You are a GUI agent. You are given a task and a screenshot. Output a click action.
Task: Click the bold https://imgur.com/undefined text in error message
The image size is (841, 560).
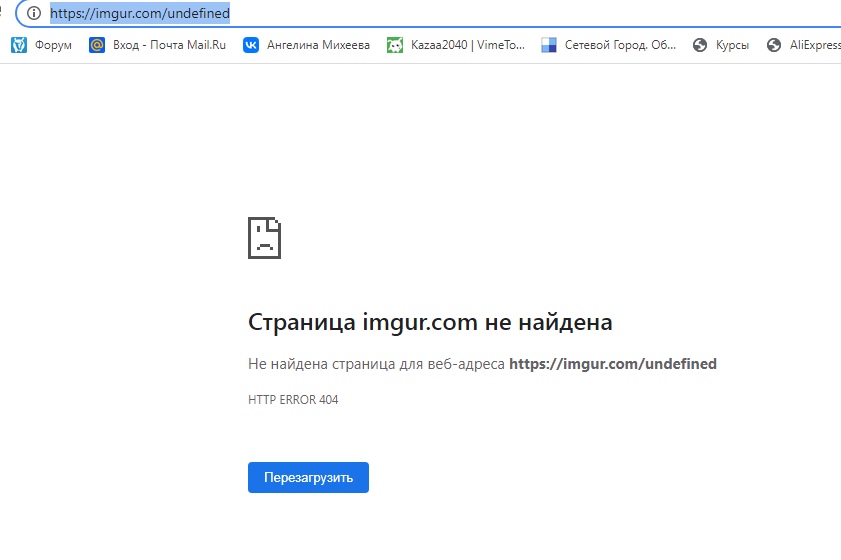pyautogui.click(x=613, y=364)
